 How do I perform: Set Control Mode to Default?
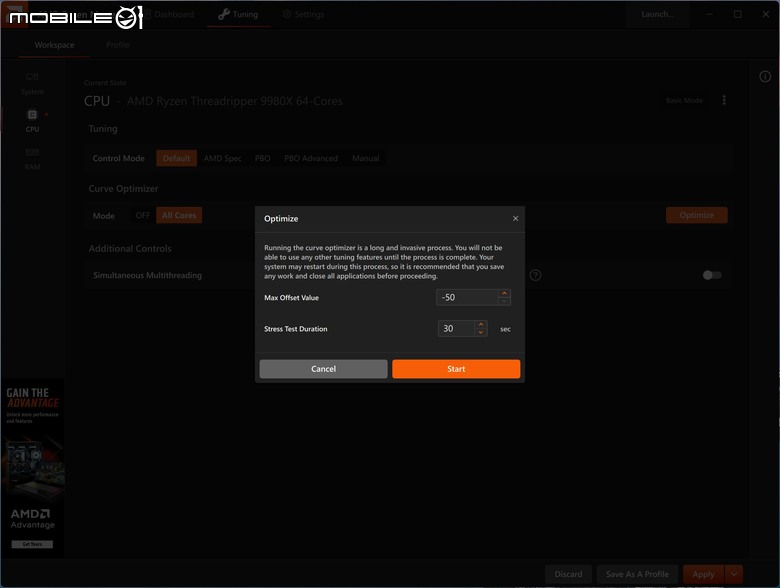[x=177, y=158]
